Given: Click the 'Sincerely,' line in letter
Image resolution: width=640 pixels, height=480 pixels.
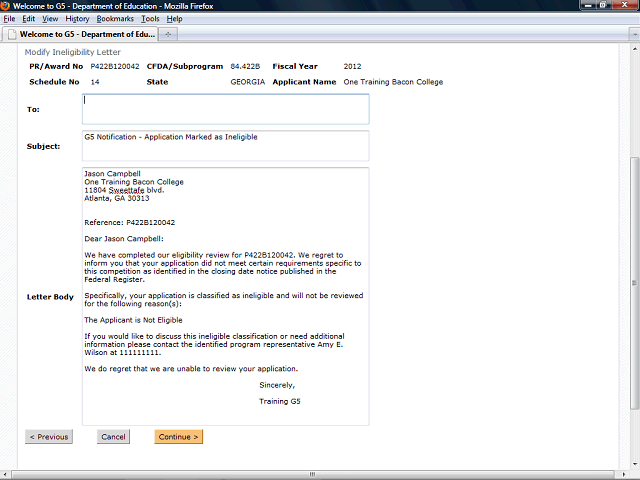Looking at the screenshot, I should pos(277,385).
